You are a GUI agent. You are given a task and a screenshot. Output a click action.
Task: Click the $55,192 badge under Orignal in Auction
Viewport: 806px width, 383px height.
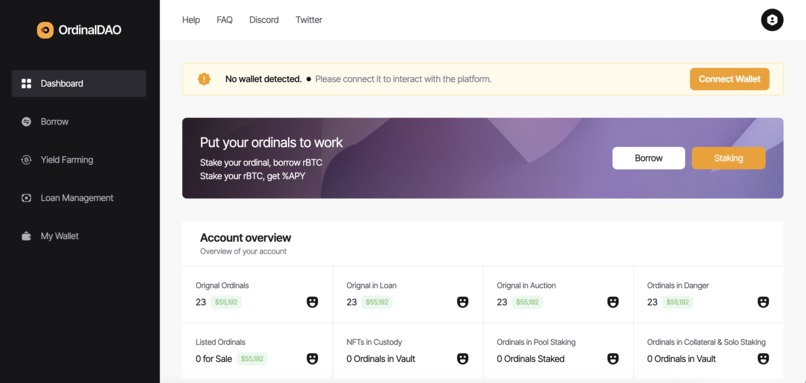point(527,302)
